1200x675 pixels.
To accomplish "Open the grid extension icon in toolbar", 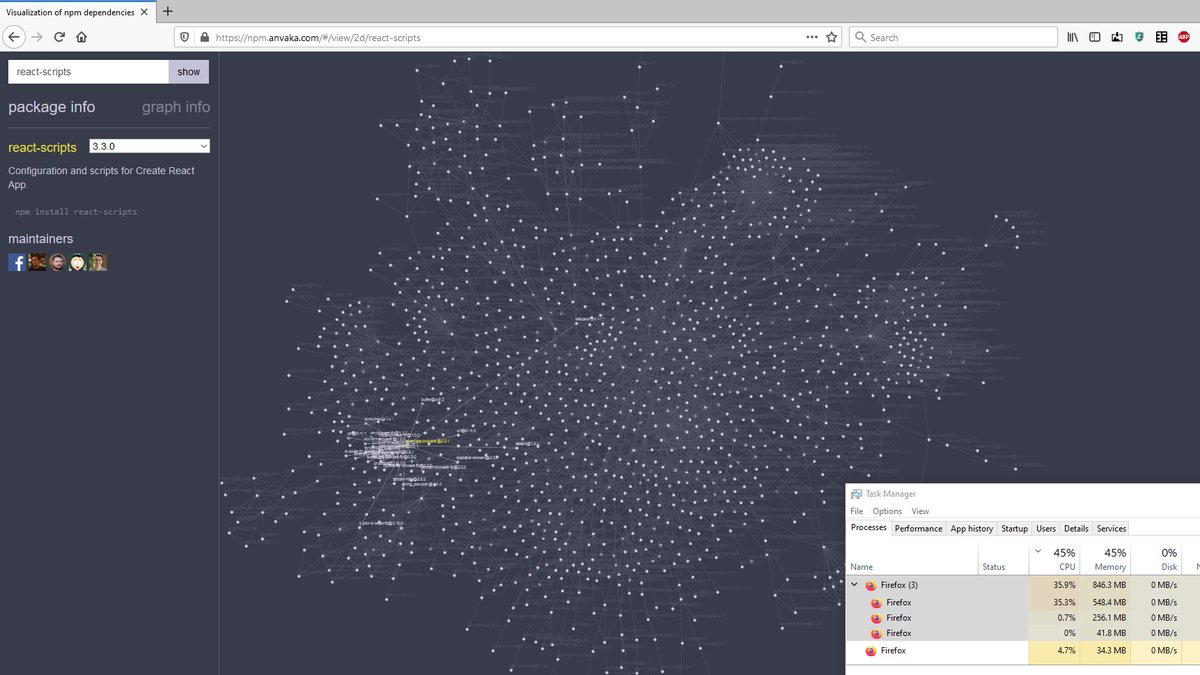I will click(1161, 37).
